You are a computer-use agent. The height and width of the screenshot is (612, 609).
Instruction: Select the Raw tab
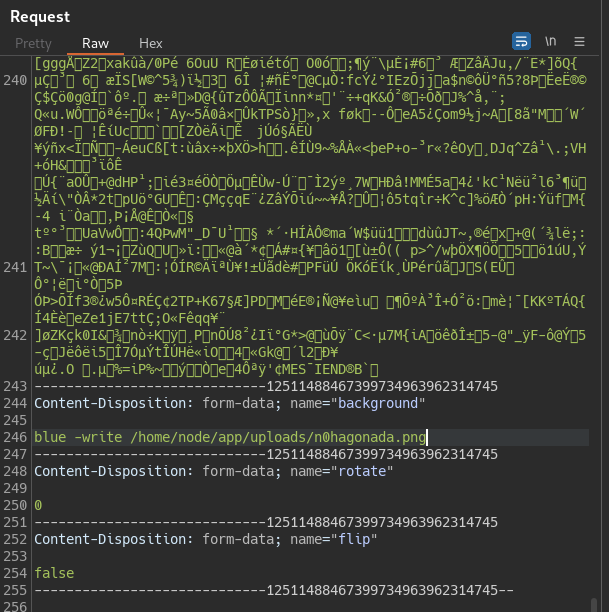coord(95,43)
